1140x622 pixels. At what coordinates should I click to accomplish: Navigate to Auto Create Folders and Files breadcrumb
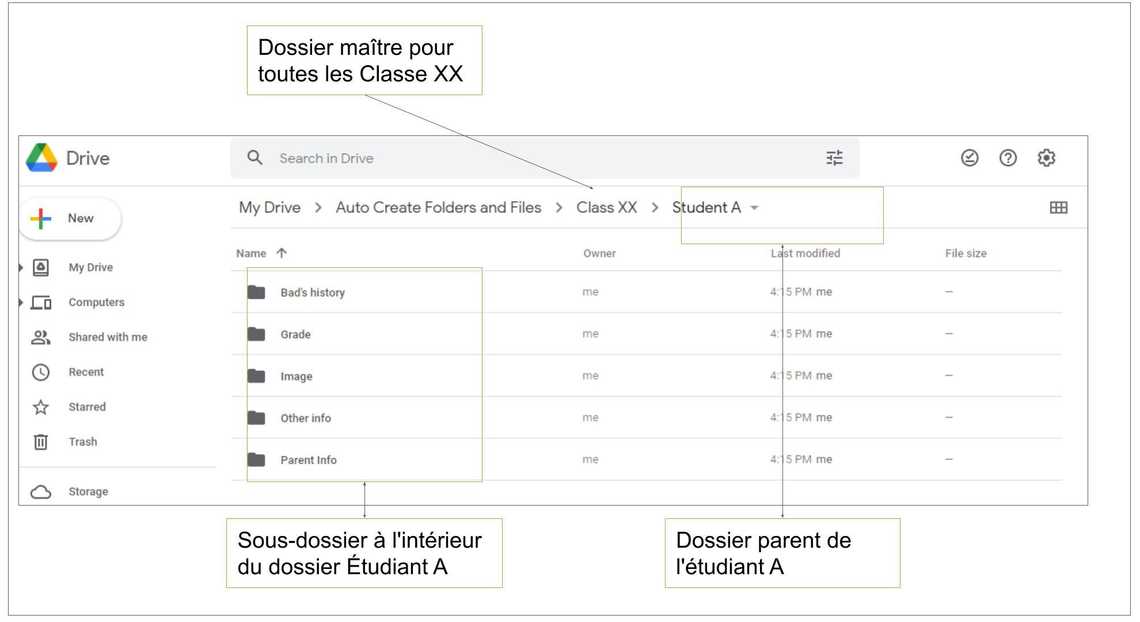(438, 208)
